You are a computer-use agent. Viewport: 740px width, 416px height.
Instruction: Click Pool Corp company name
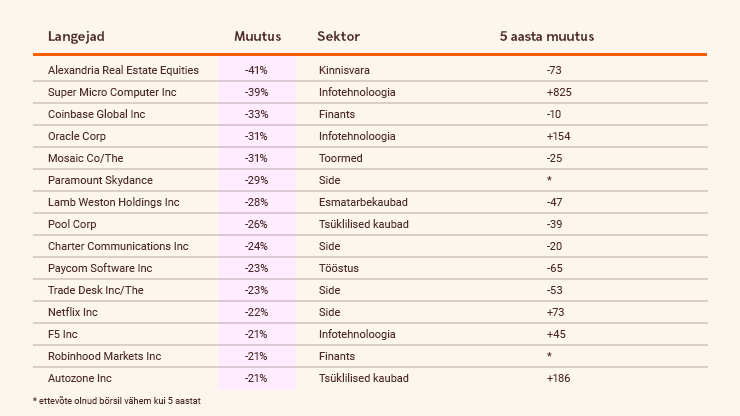click(x=72, y=224)
